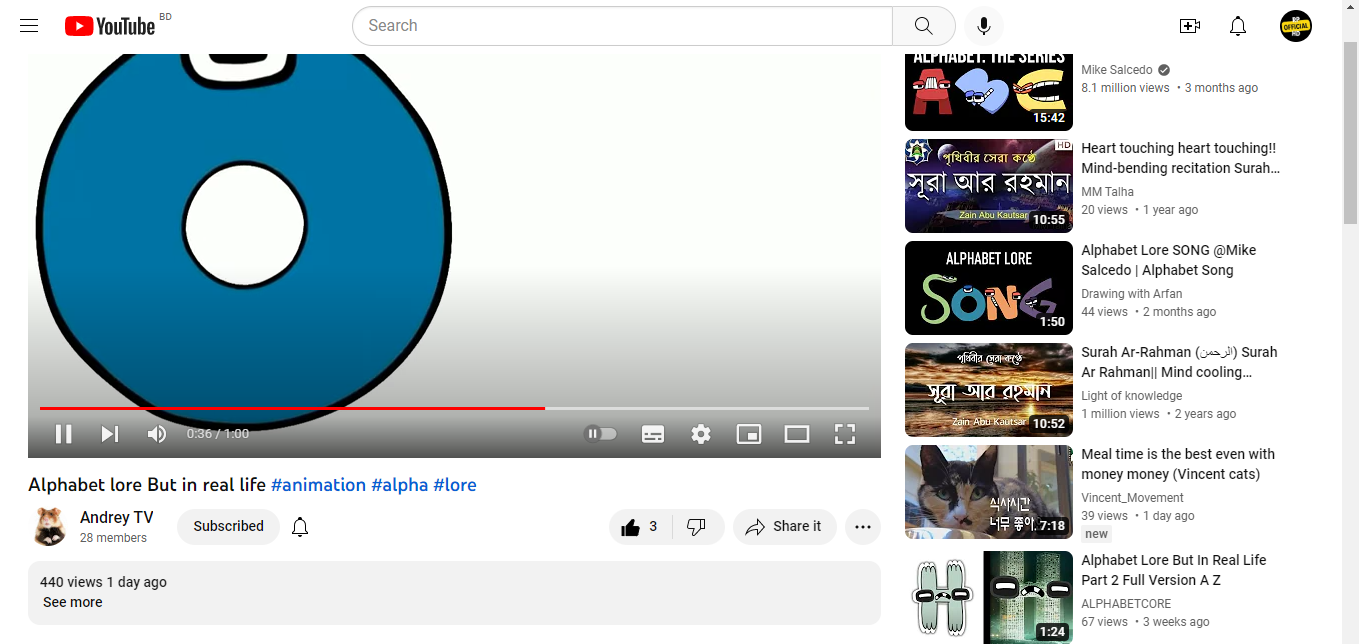Change channel notification bell setting

(300, 527)
